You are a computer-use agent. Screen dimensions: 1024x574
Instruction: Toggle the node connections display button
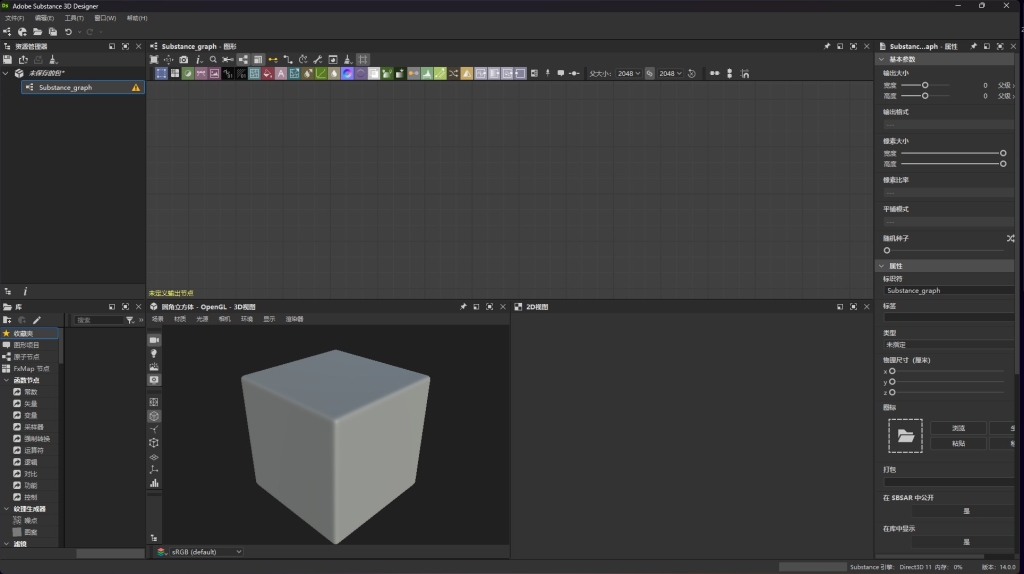click(x=243, y=59)
